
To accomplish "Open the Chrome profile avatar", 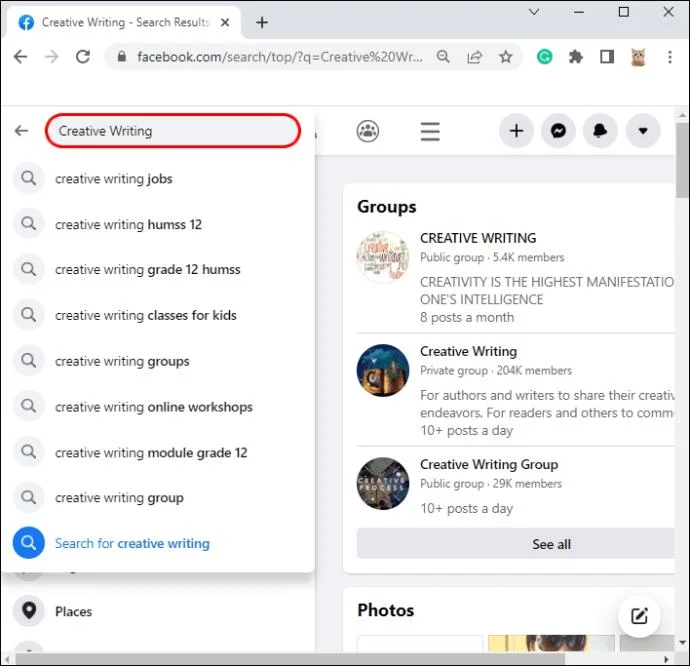I will pyautogui.click(x=638, y=57).
